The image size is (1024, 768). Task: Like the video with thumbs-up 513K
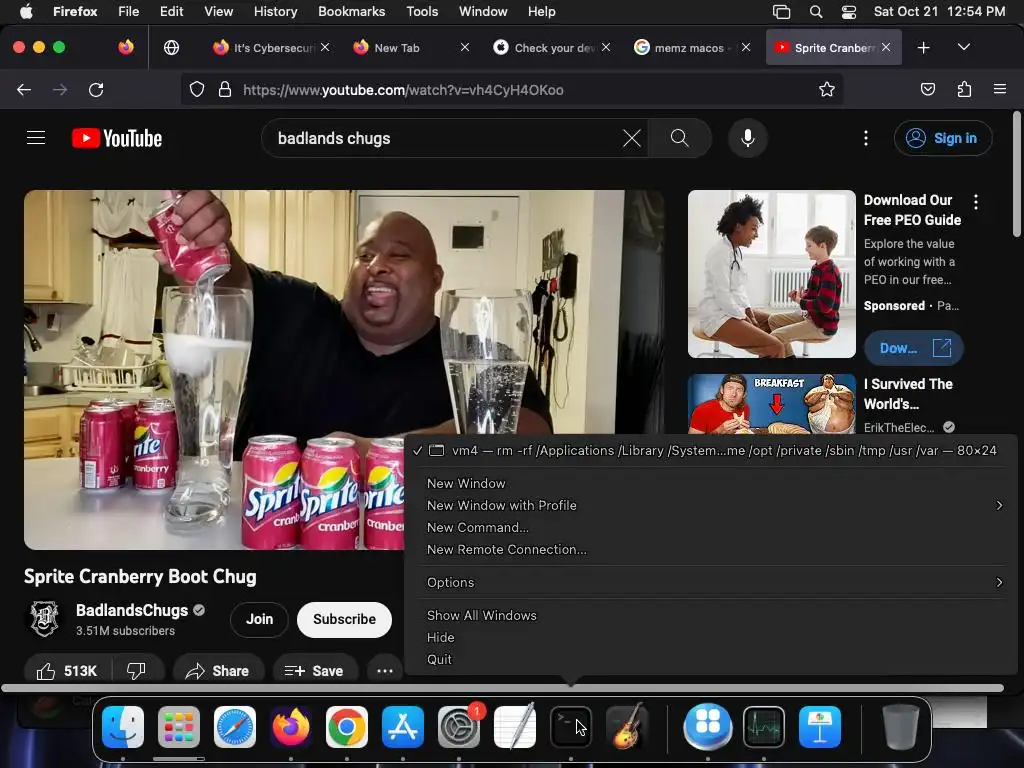(x=67, y=671)
